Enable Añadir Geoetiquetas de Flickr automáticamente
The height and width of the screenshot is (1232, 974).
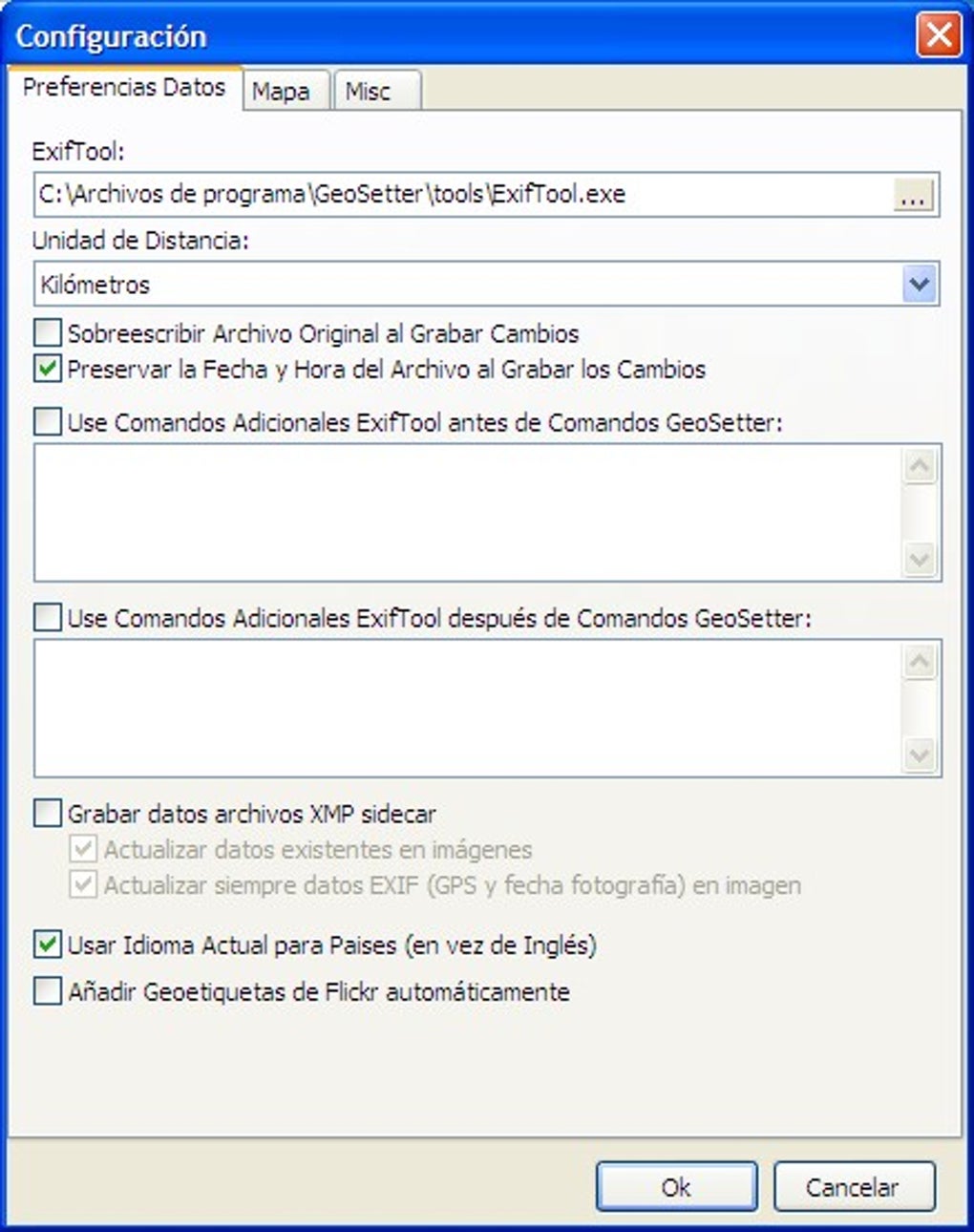[47, 991]
